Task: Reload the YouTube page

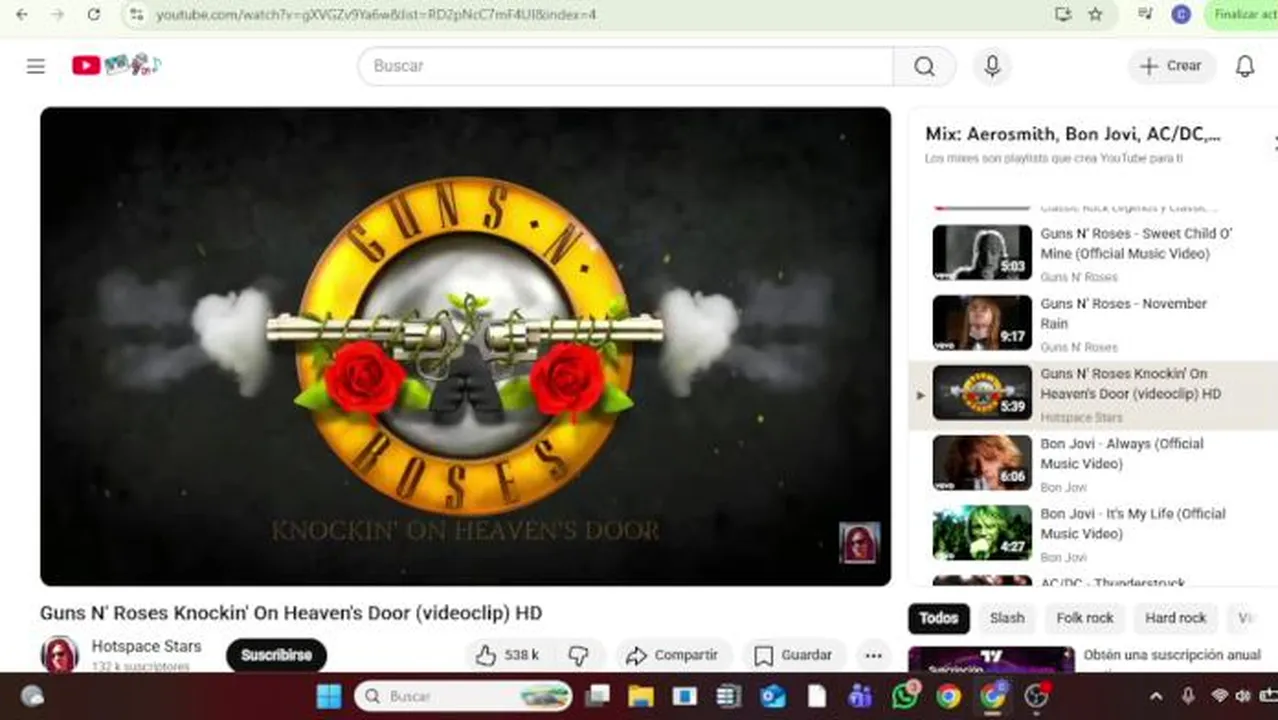Action: pyautogui.click(x=93, y=14)
